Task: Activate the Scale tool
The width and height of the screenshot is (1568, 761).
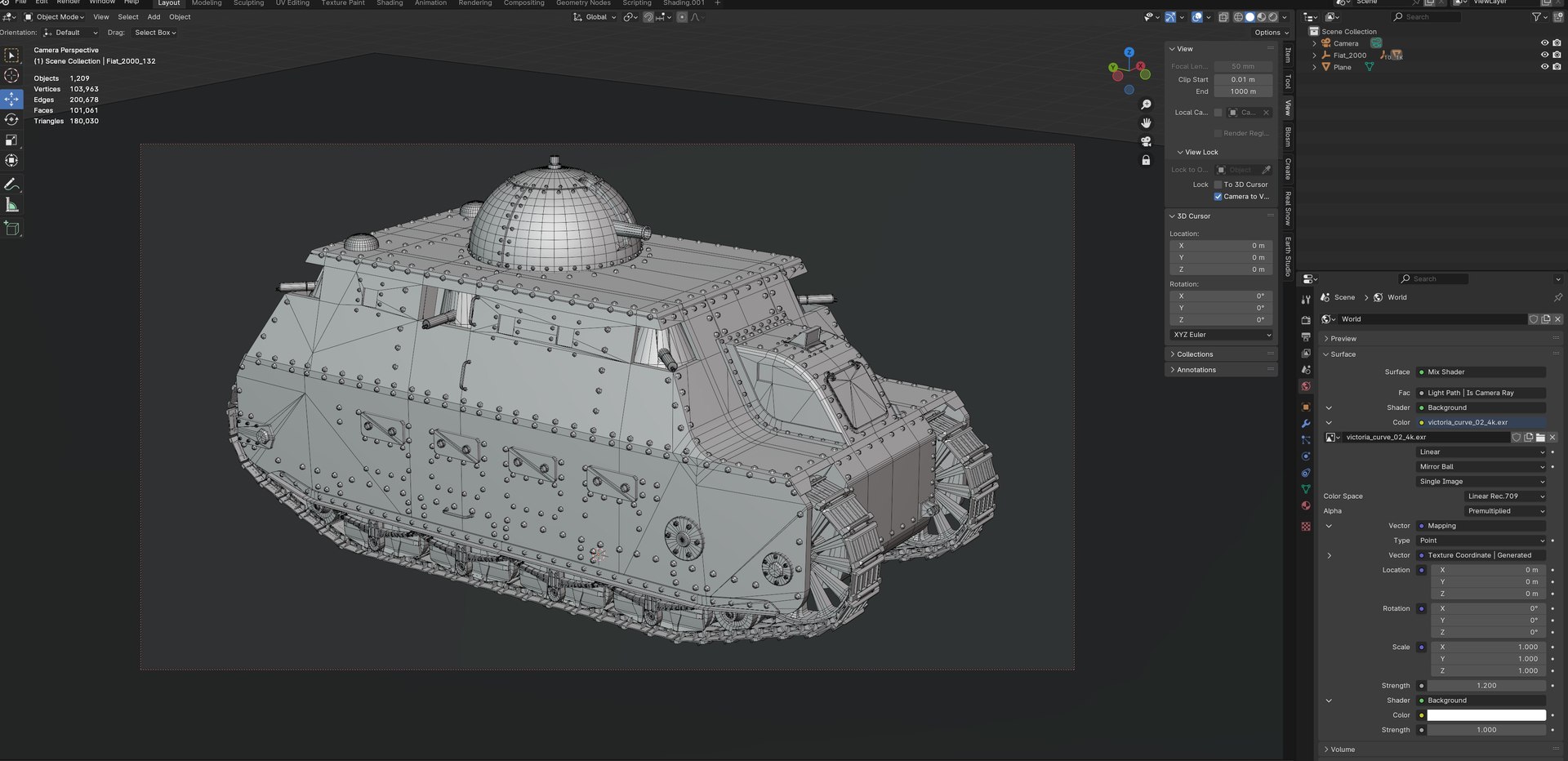Action: 11,140
